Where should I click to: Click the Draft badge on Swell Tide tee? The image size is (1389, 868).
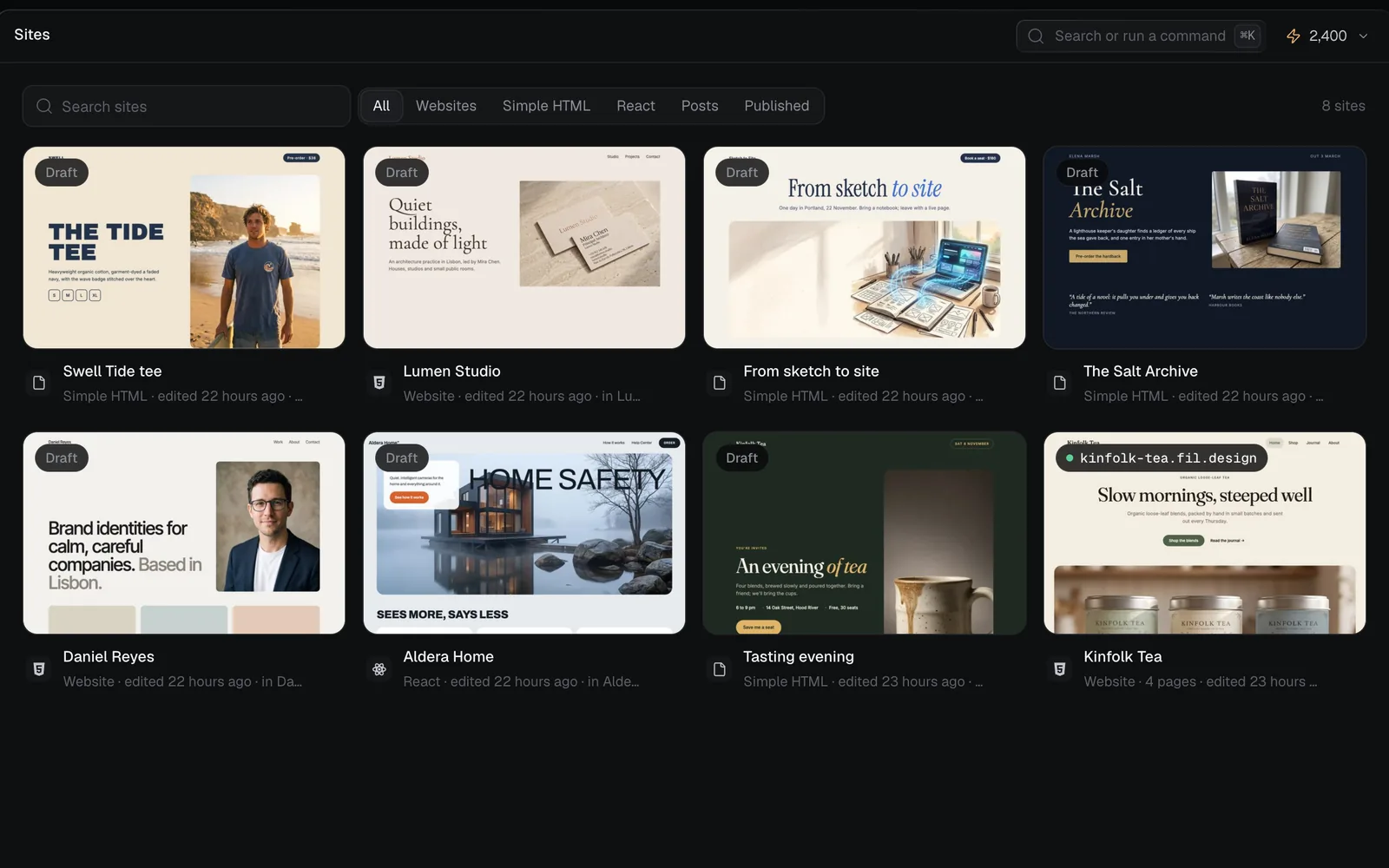(x=62, y=172)
